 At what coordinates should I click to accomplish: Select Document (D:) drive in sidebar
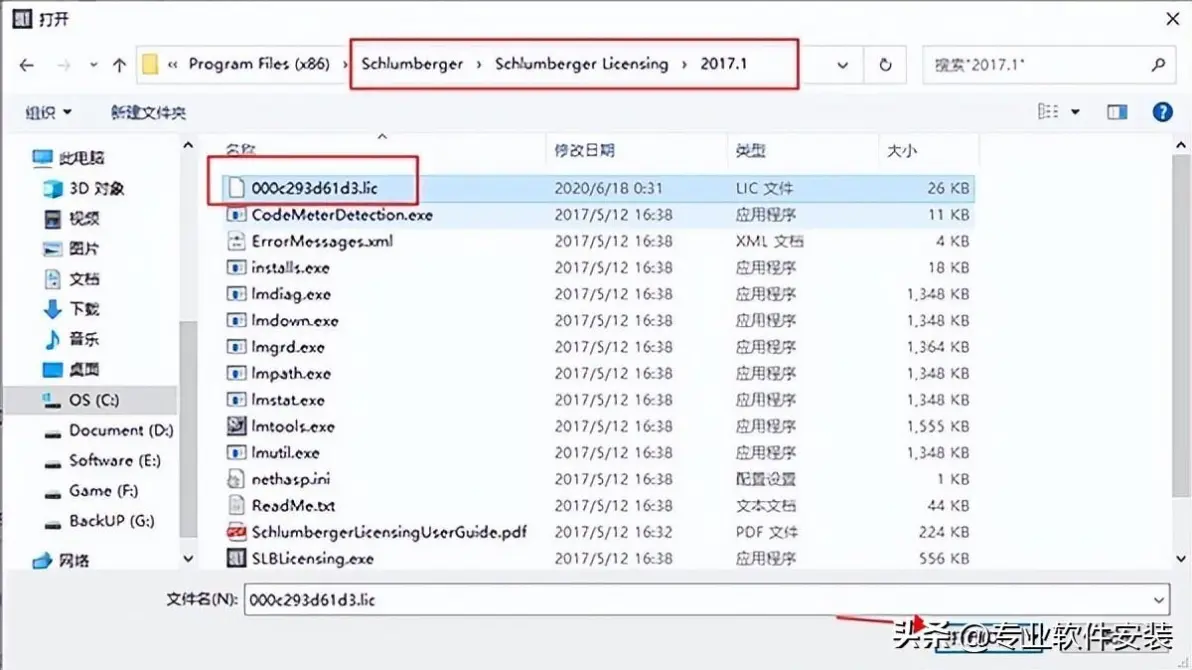pos(109,430)
